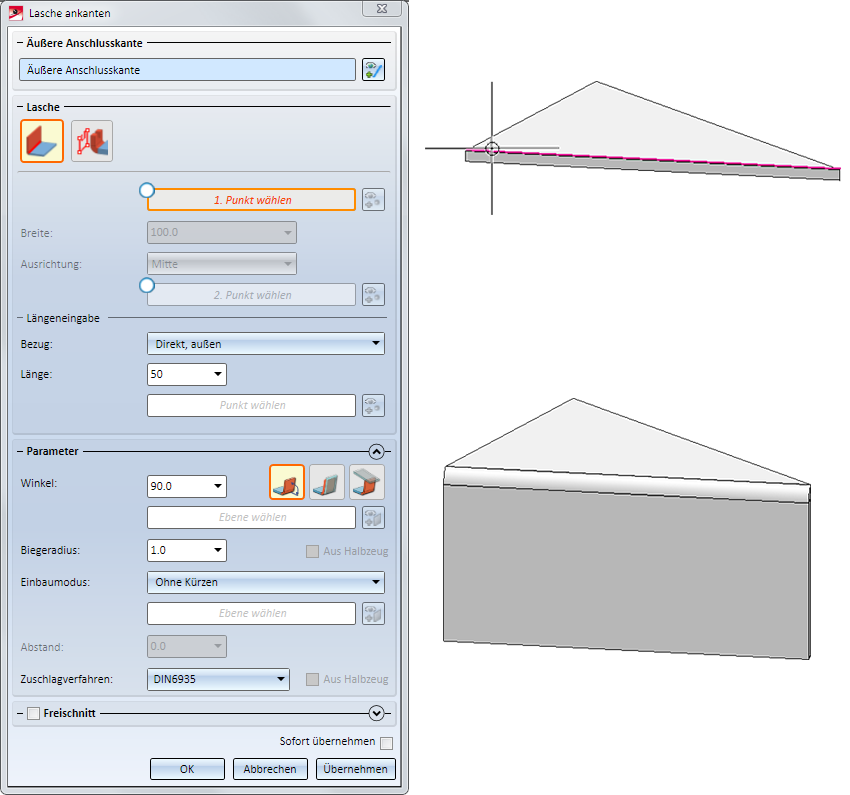Collapse the Parameter section

pos(376,451)
